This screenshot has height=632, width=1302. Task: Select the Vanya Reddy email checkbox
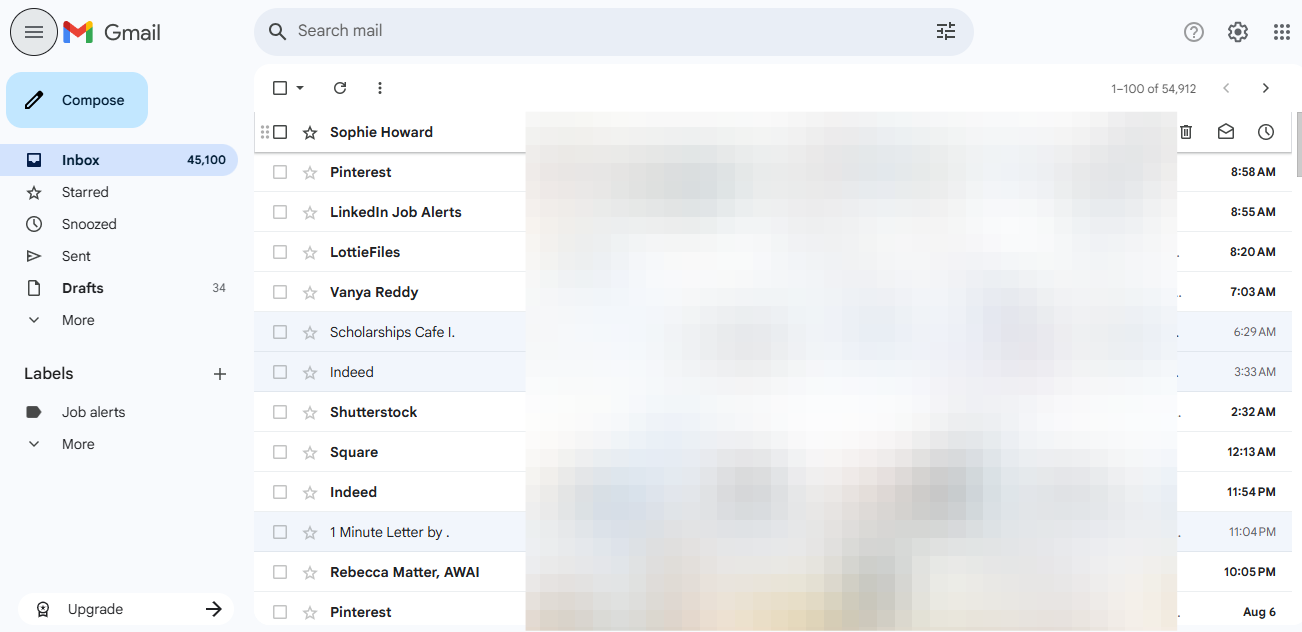pyautogui.click(x=280, y=292)
